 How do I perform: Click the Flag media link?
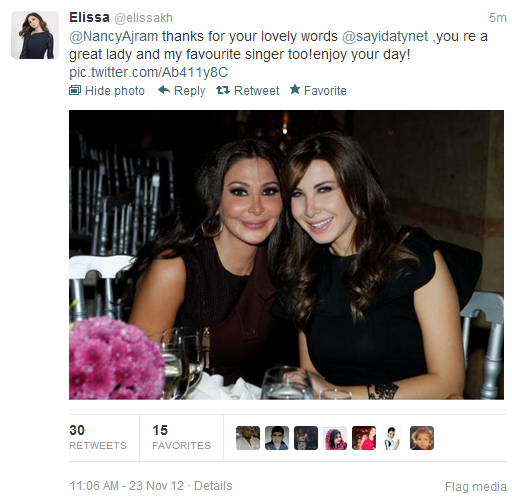click(x=476, y=487)
